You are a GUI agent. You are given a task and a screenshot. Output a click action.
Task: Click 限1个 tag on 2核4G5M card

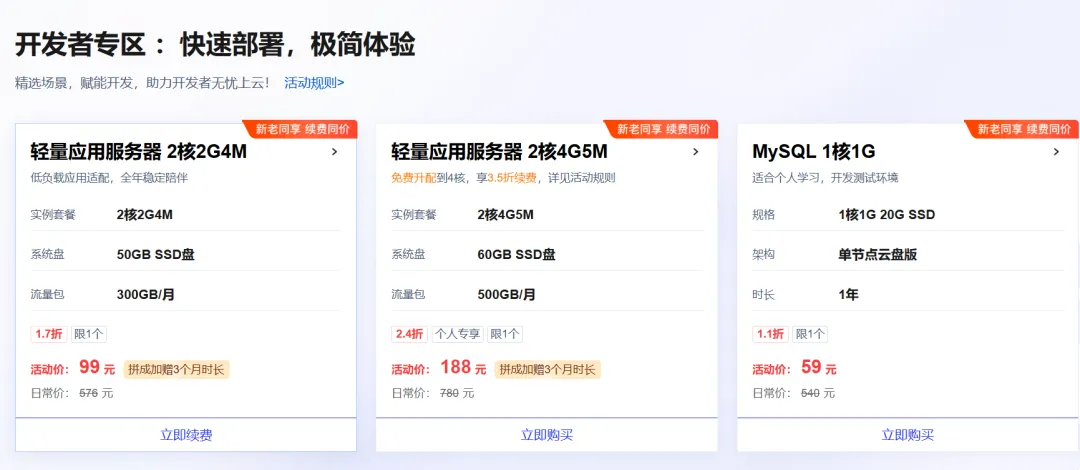pos(505,334)
